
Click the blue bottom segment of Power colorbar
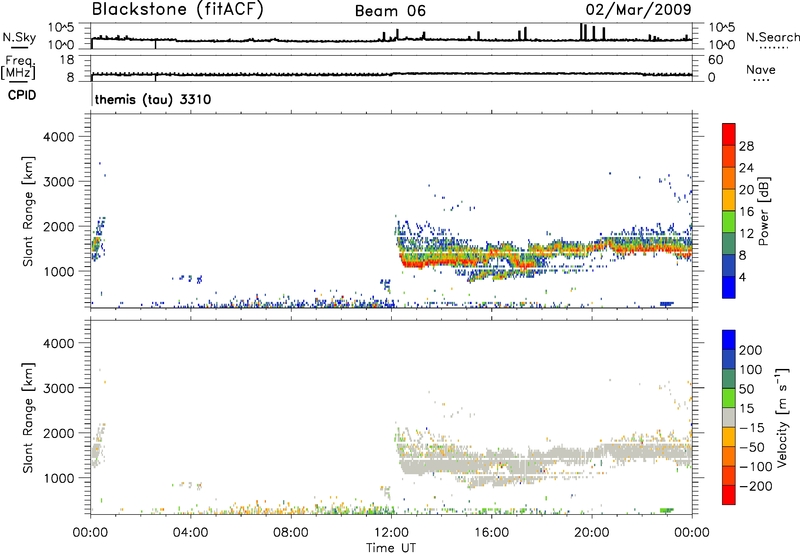tap(729, 287)
